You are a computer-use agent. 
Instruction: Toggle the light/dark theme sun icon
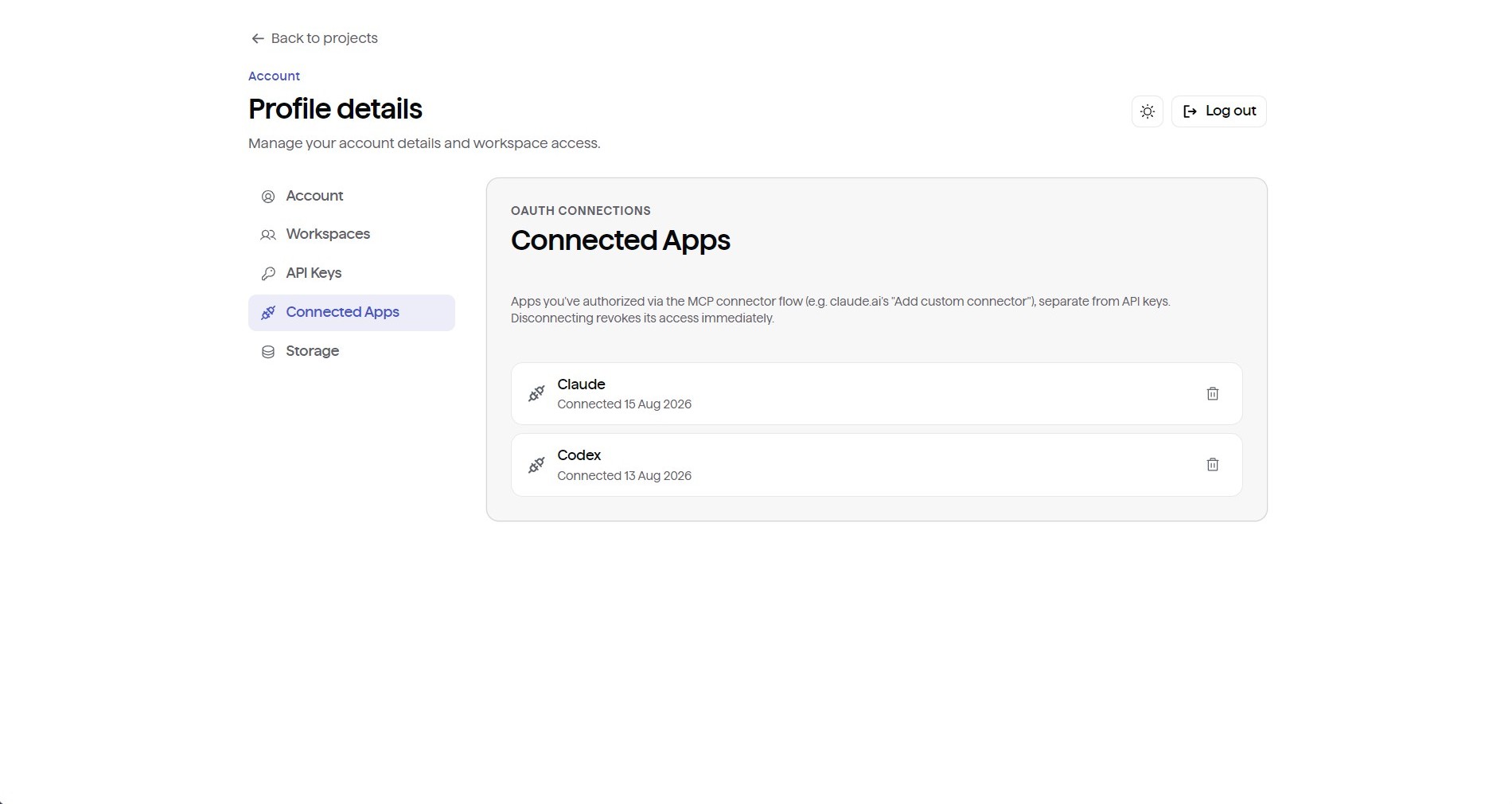1147,111
